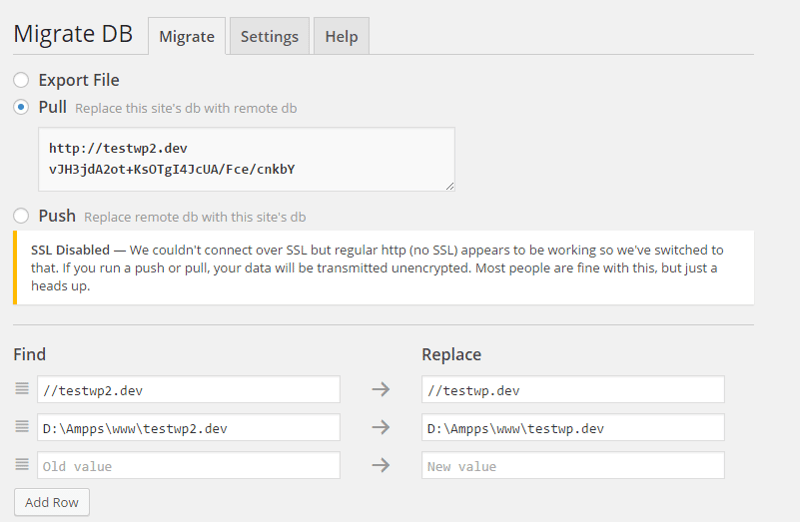Click the Replace column heading
This screenshot has height=522, width=800.
(x=452, y=355)
